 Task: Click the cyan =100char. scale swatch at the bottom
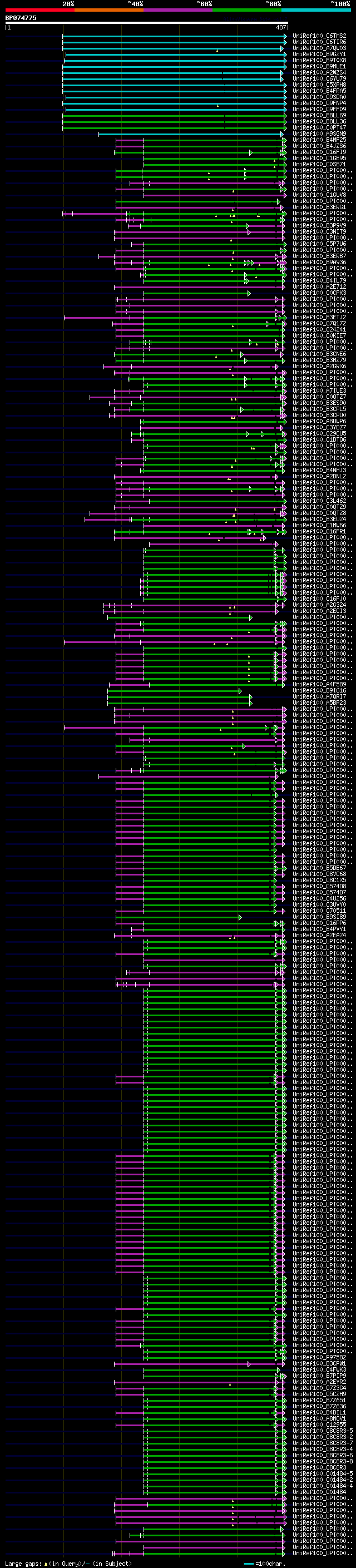click(x=248, y=1564)
